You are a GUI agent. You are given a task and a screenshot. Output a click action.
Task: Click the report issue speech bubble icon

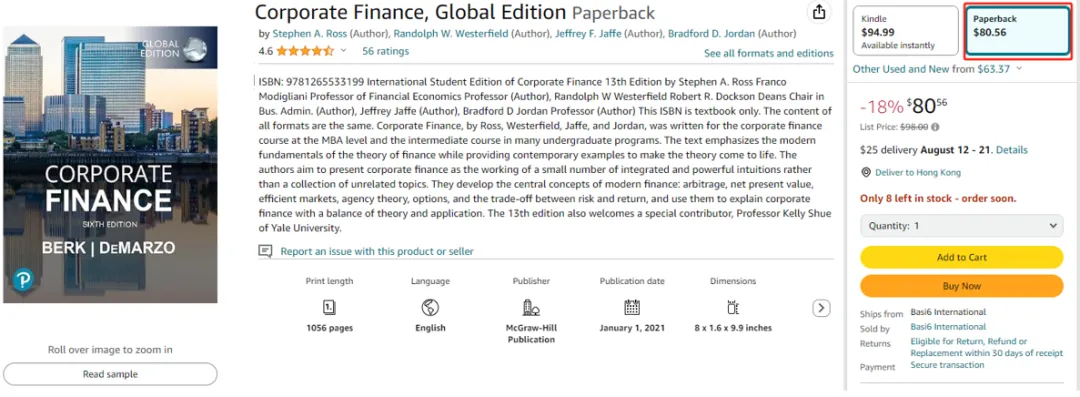click(265, 252)
